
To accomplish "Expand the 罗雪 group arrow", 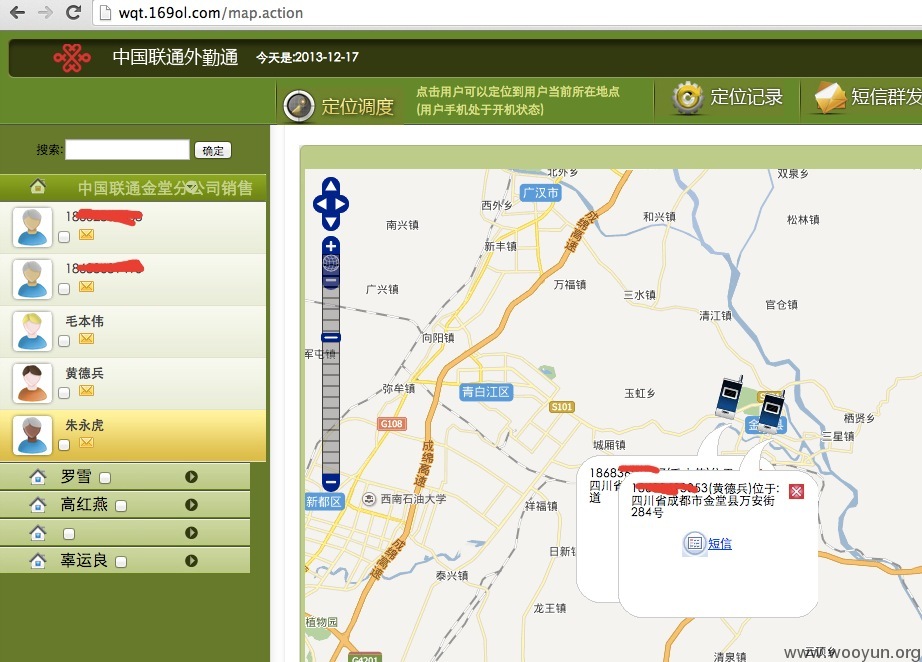I will [x=191, y=477].
